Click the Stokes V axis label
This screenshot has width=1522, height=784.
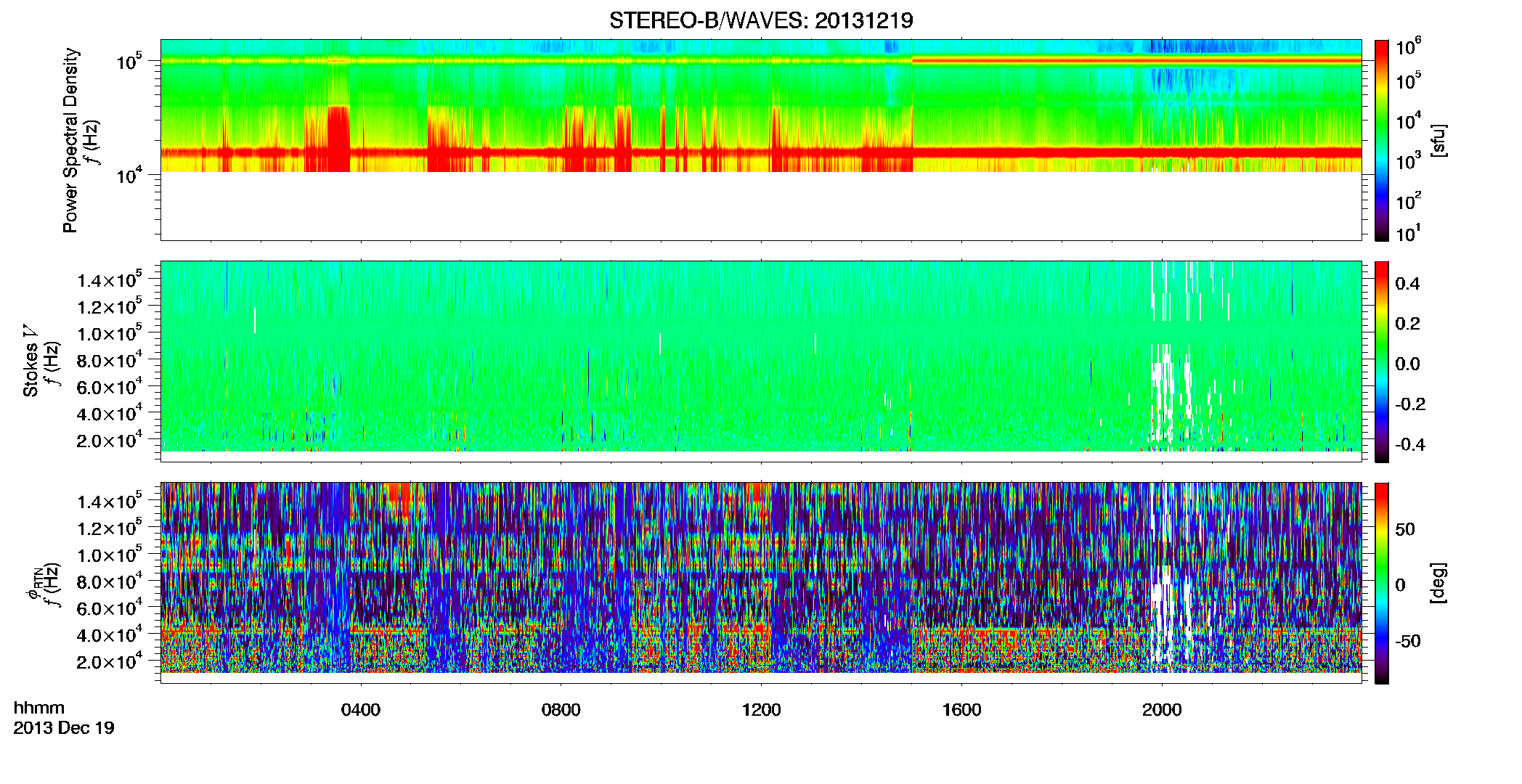coord(30,361)
